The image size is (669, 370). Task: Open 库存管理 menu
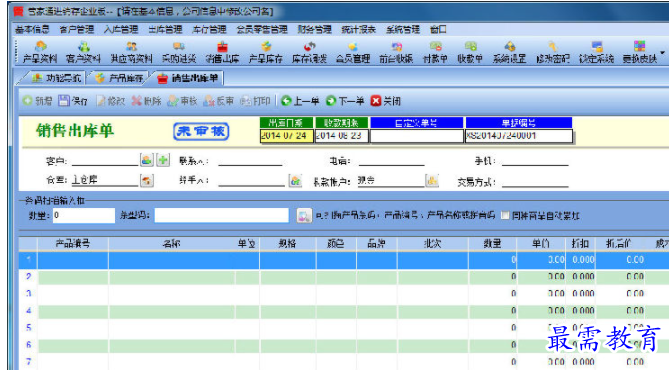(209, 29)
